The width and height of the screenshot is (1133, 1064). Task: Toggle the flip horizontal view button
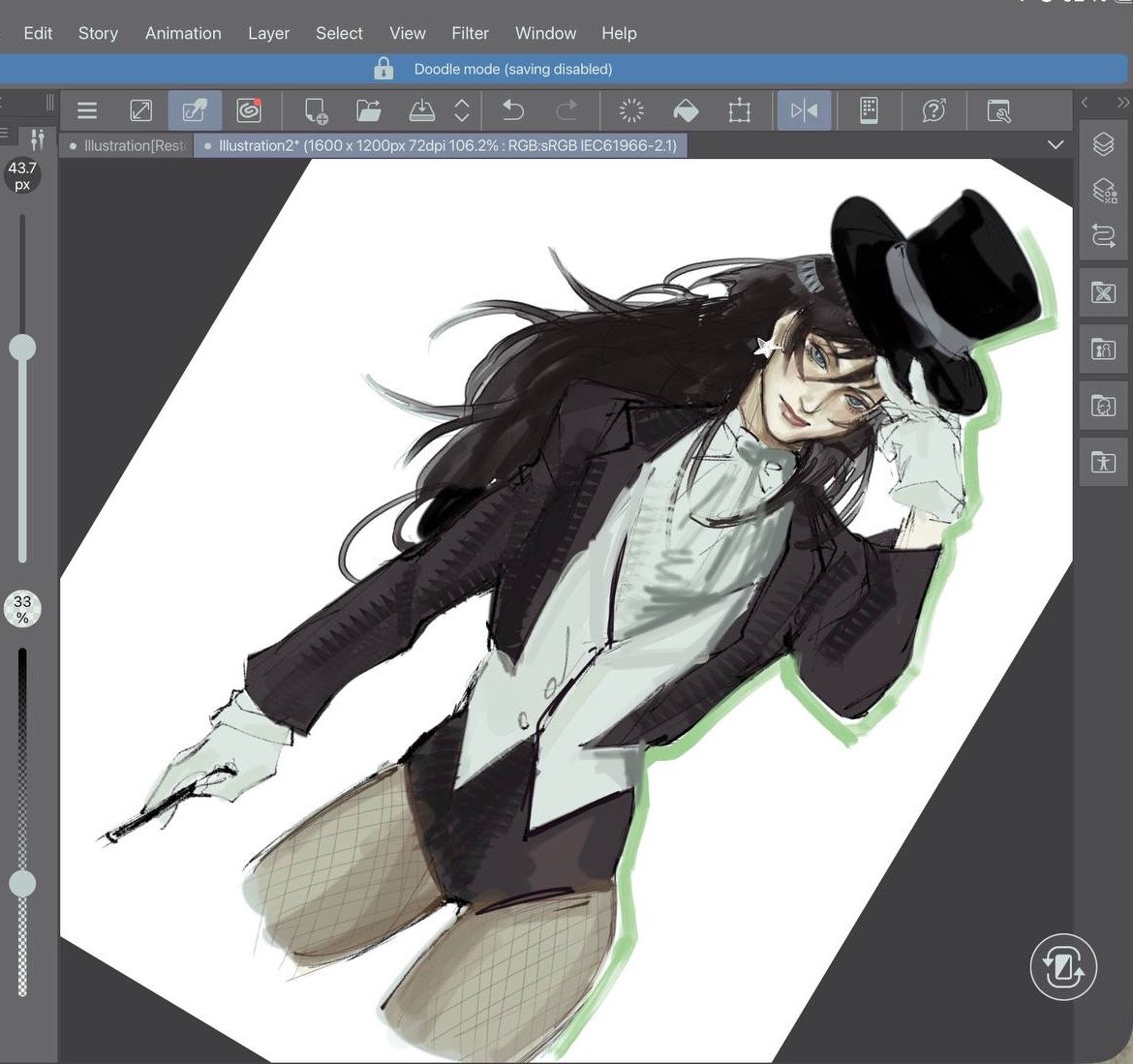tap(804, 110)
